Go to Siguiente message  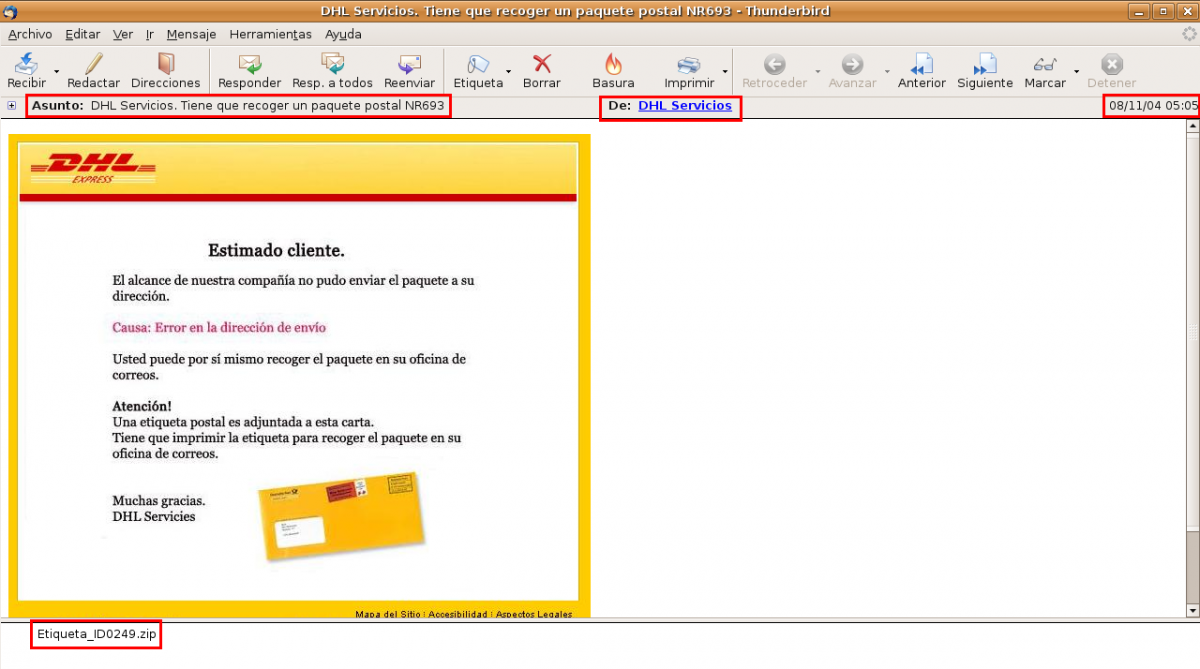pyautogui.click(x=985, y=71)
